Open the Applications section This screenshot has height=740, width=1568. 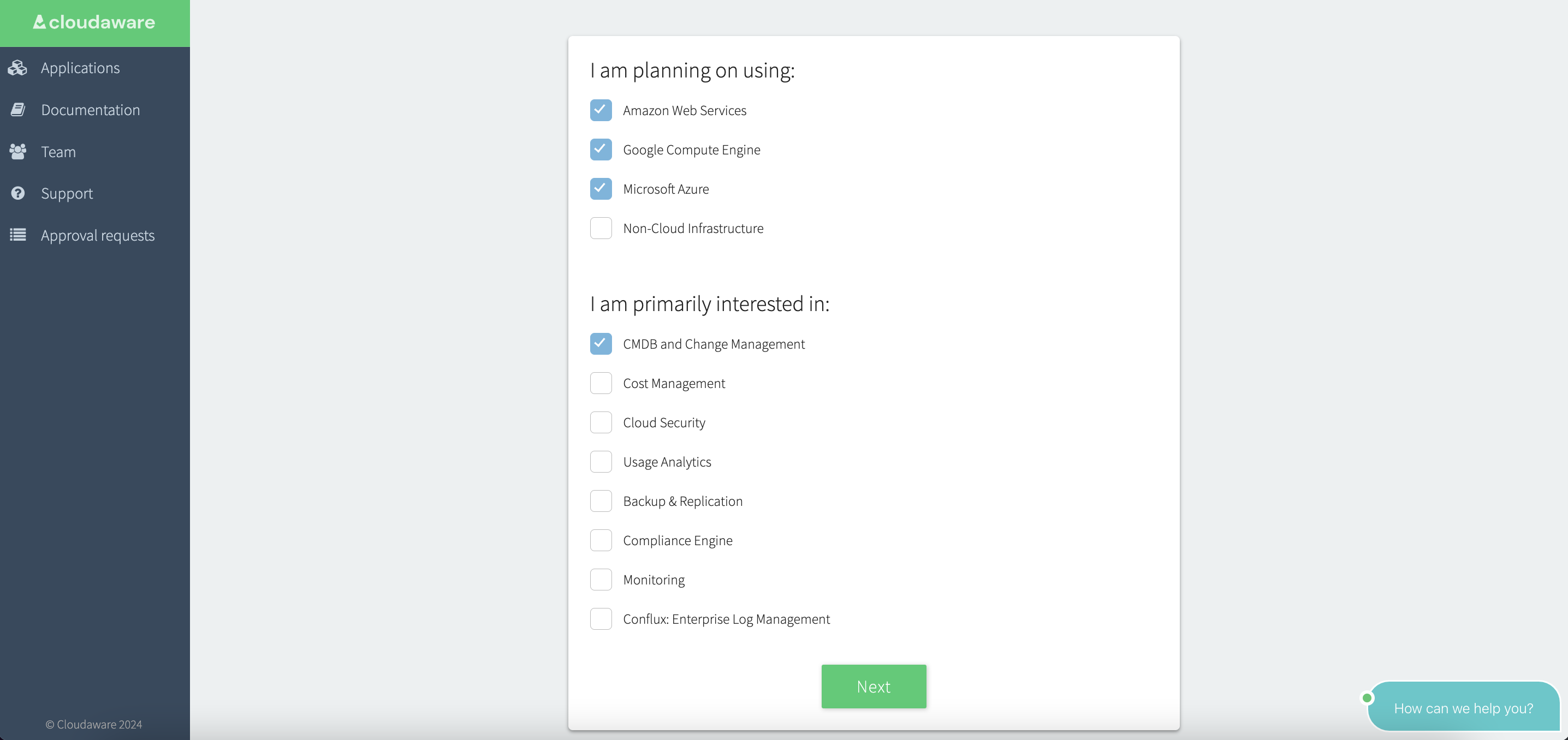80,67
